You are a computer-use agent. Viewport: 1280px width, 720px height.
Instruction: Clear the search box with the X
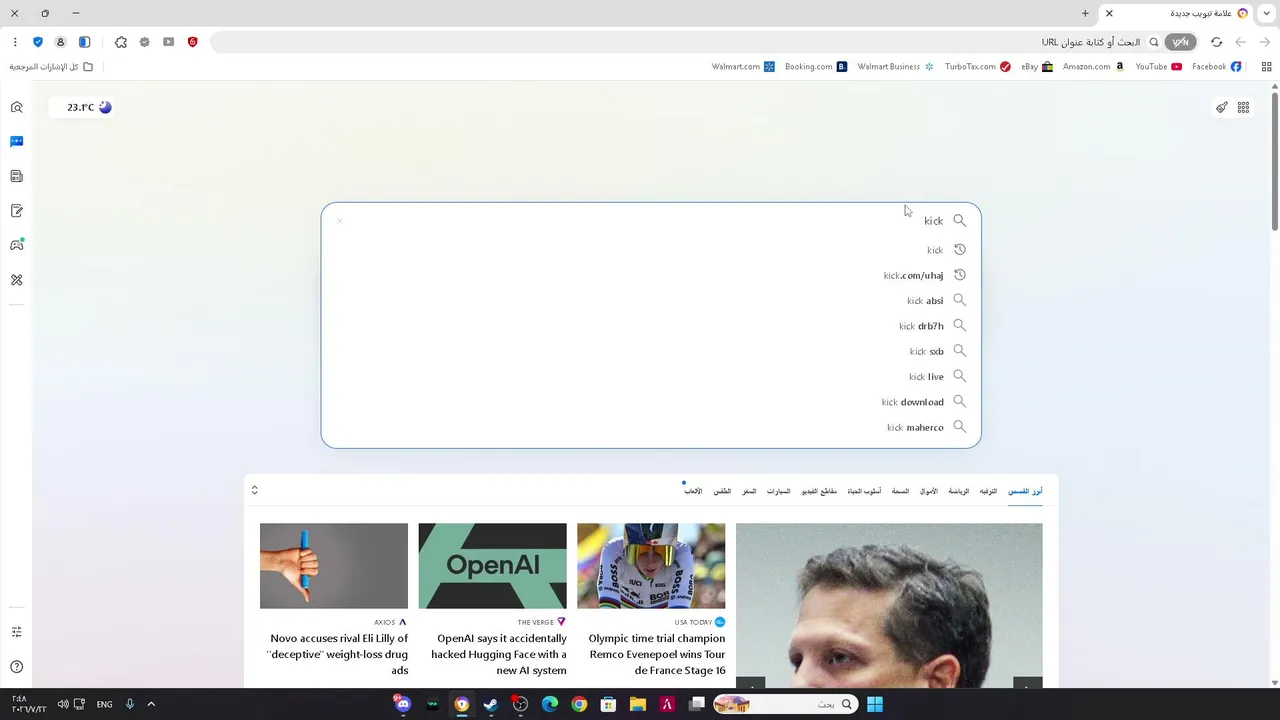(340, 221)
